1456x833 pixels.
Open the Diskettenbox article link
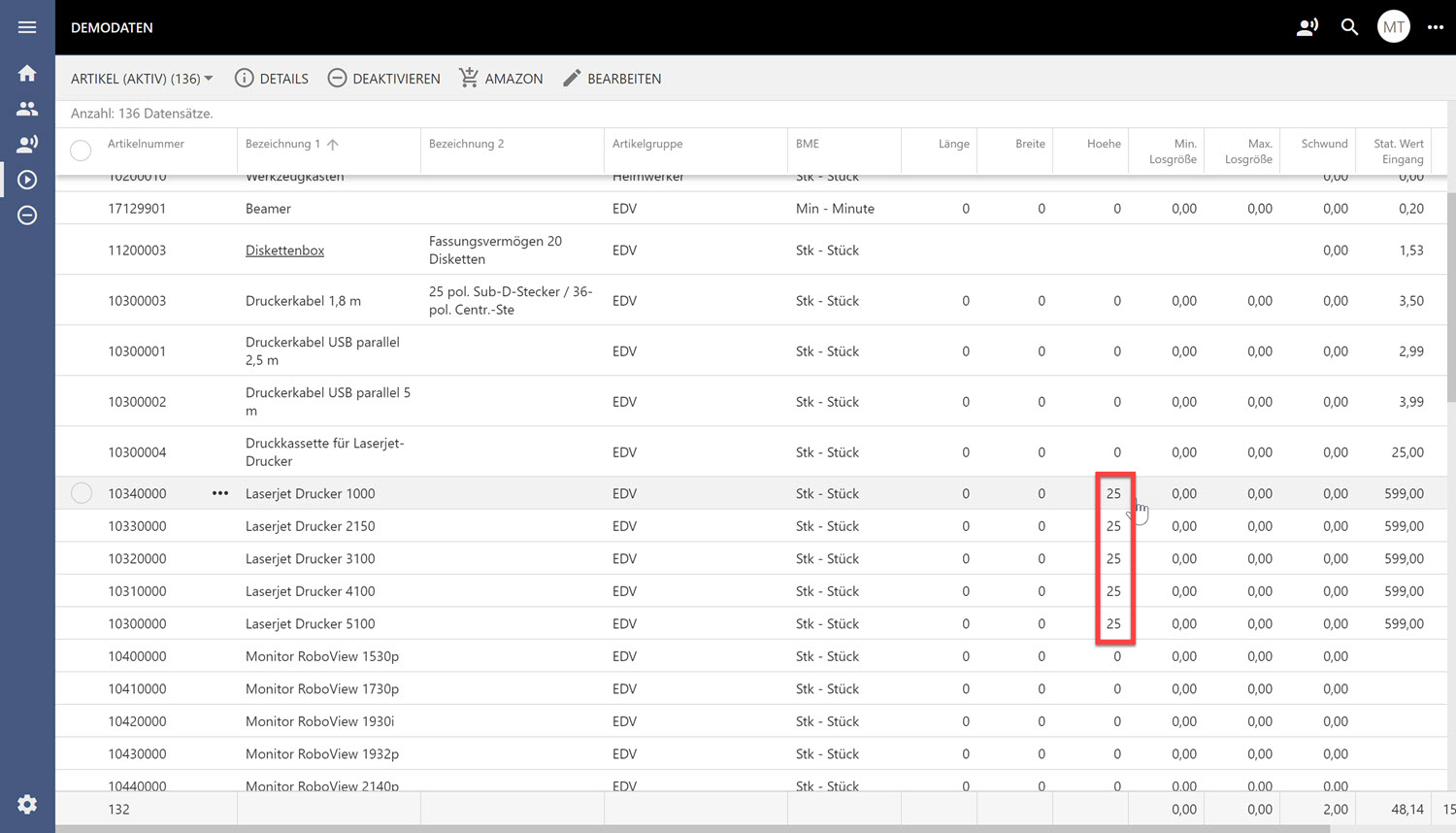click(x=284, y=250)
